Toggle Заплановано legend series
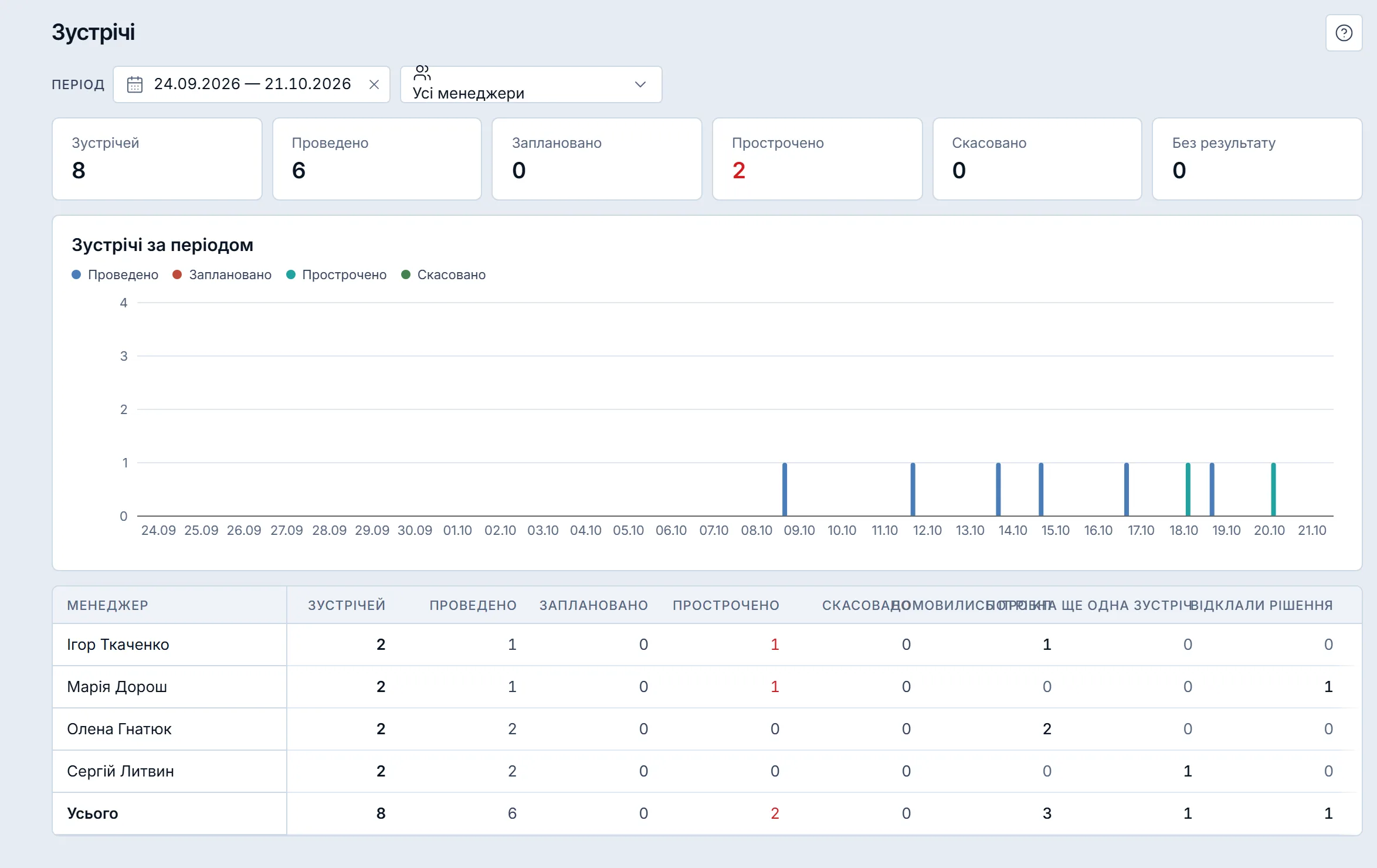 point(222,274)
